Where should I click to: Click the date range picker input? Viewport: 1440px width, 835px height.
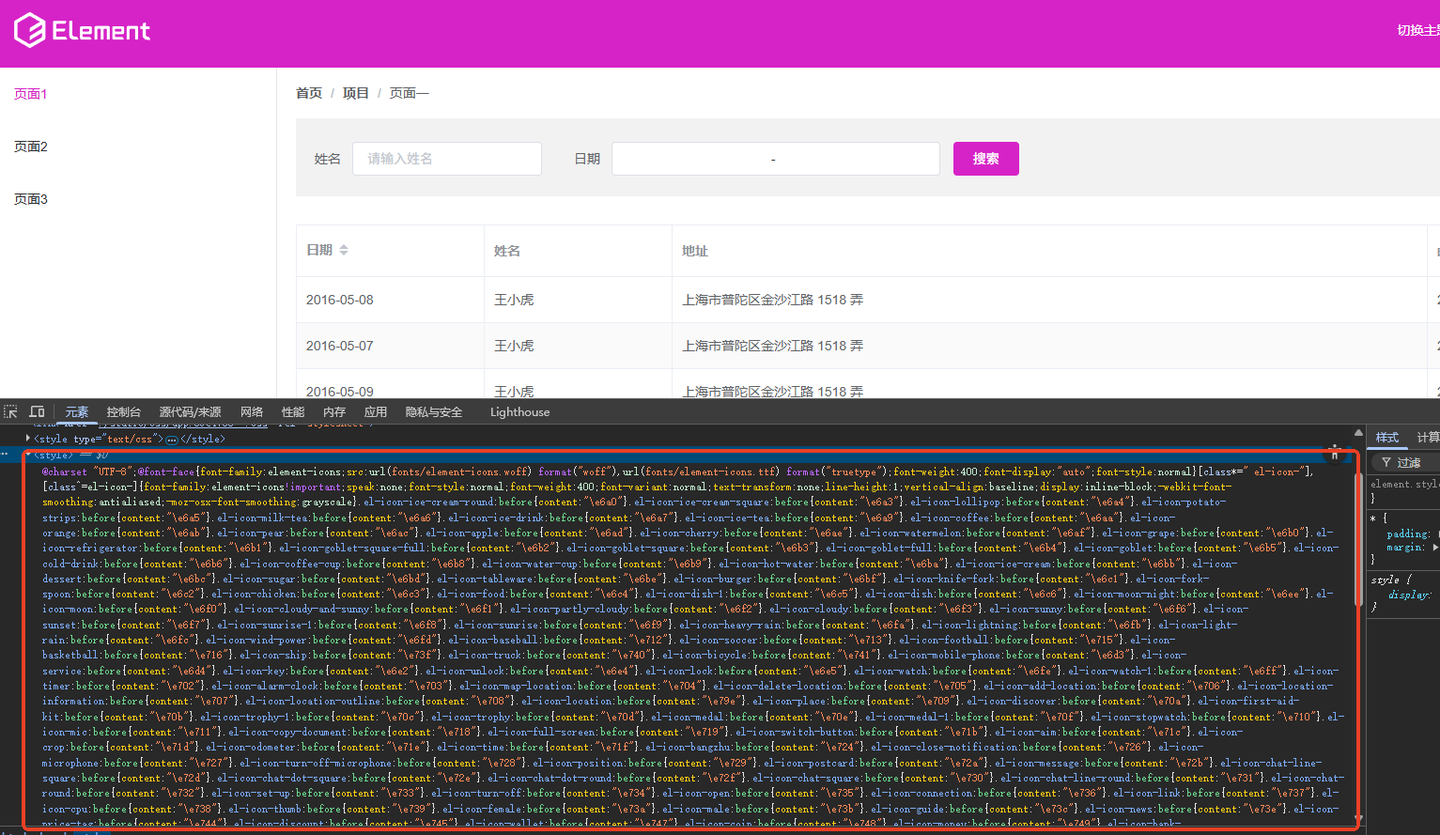tap(775, 158)
